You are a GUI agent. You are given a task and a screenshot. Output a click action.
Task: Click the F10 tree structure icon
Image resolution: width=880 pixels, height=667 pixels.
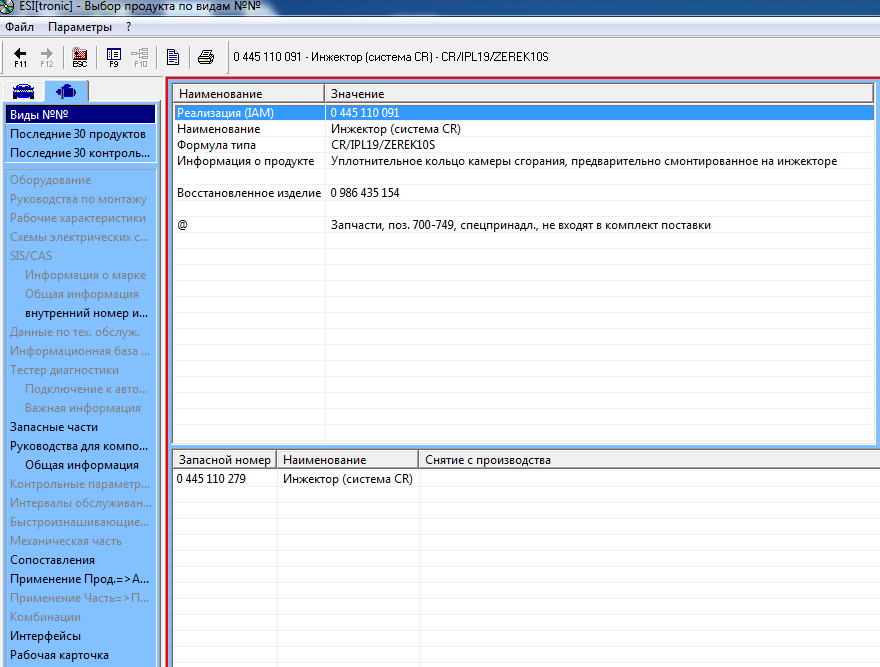tap(140, 56)
